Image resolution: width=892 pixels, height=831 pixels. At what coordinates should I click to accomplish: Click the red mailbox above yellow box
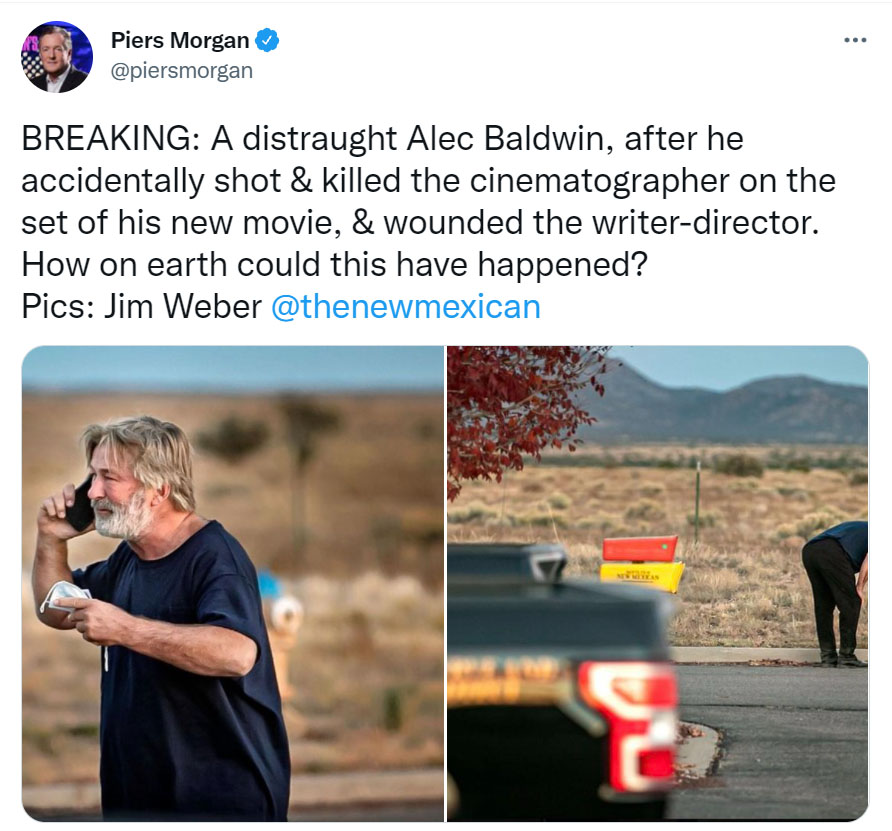640,549
